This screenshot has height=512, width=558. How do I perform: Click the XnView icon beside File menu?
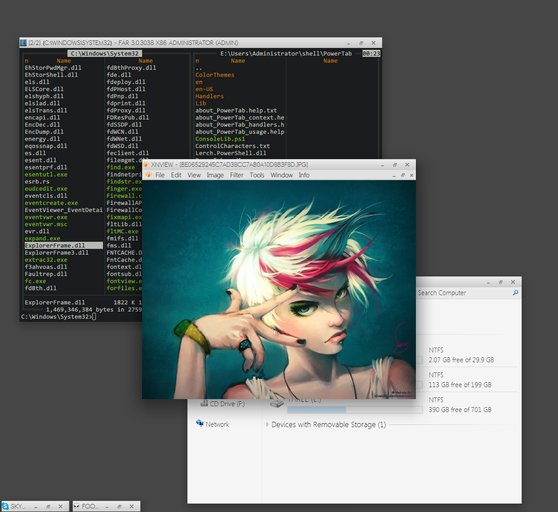(x=148, y=175)
